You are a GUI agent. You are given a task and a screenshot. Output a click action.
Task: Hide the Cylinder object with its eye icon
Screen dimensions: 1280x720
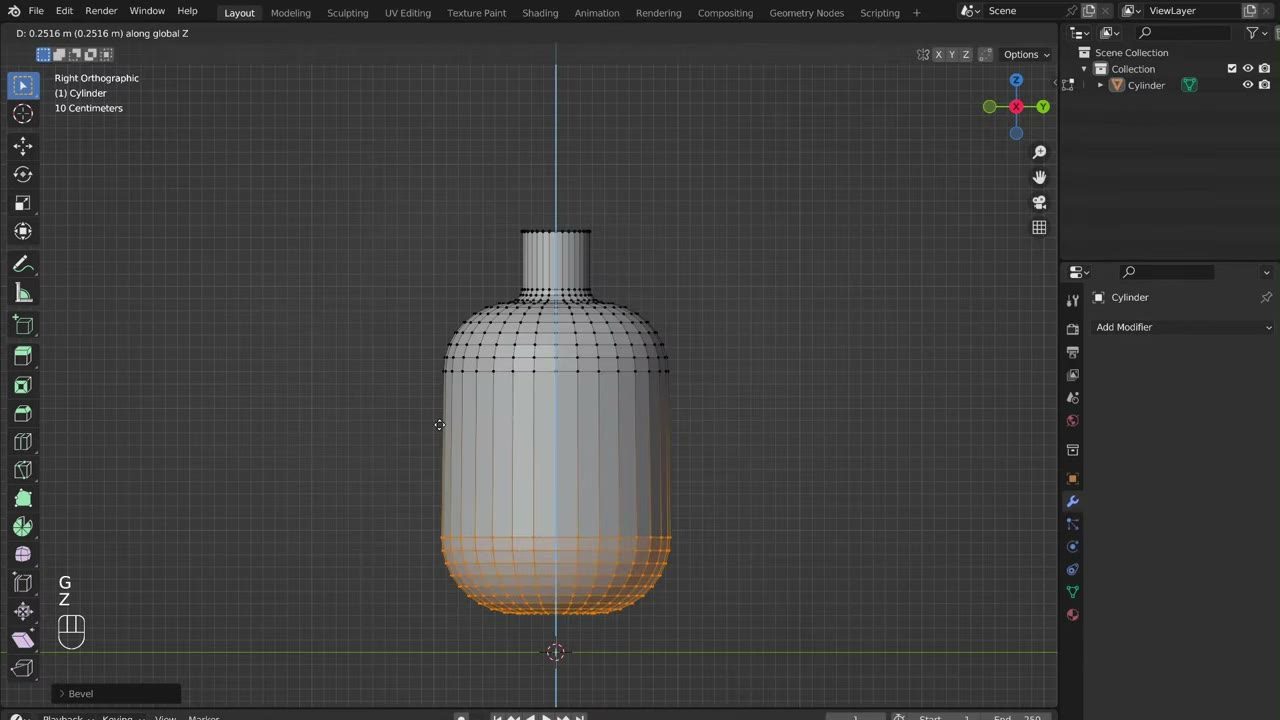[x=1248, y=85]
